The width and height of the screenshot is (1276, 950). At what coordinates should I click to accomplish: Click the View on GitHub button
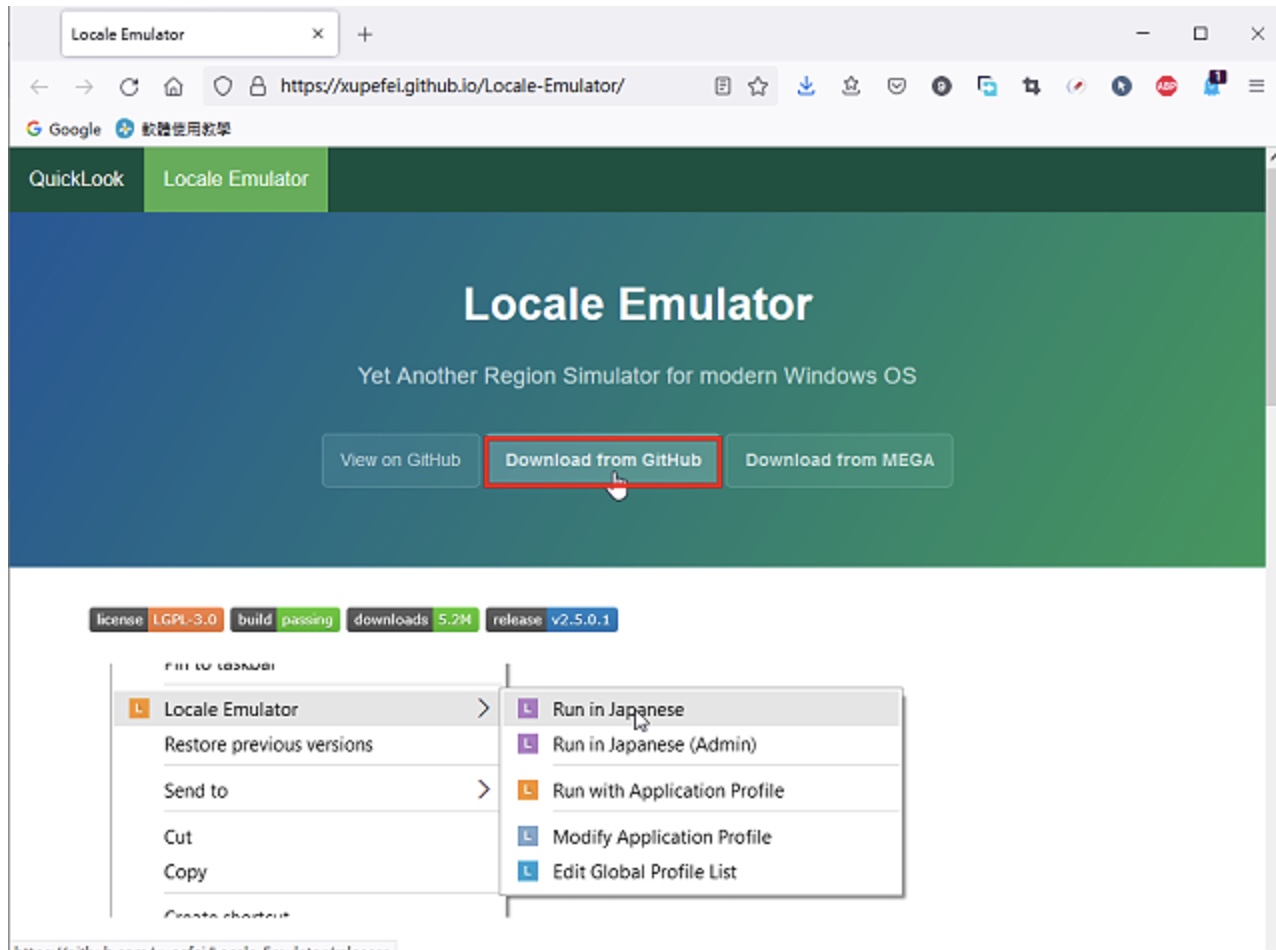[x=400, y=460]
